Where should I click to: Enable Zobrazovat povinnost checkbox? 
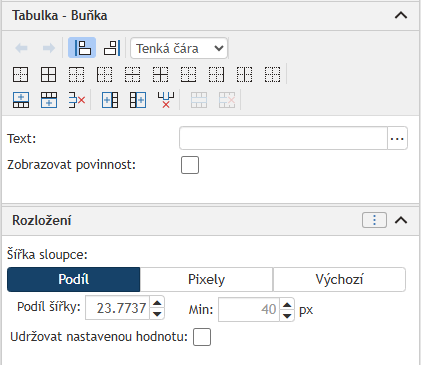point(190,165)
